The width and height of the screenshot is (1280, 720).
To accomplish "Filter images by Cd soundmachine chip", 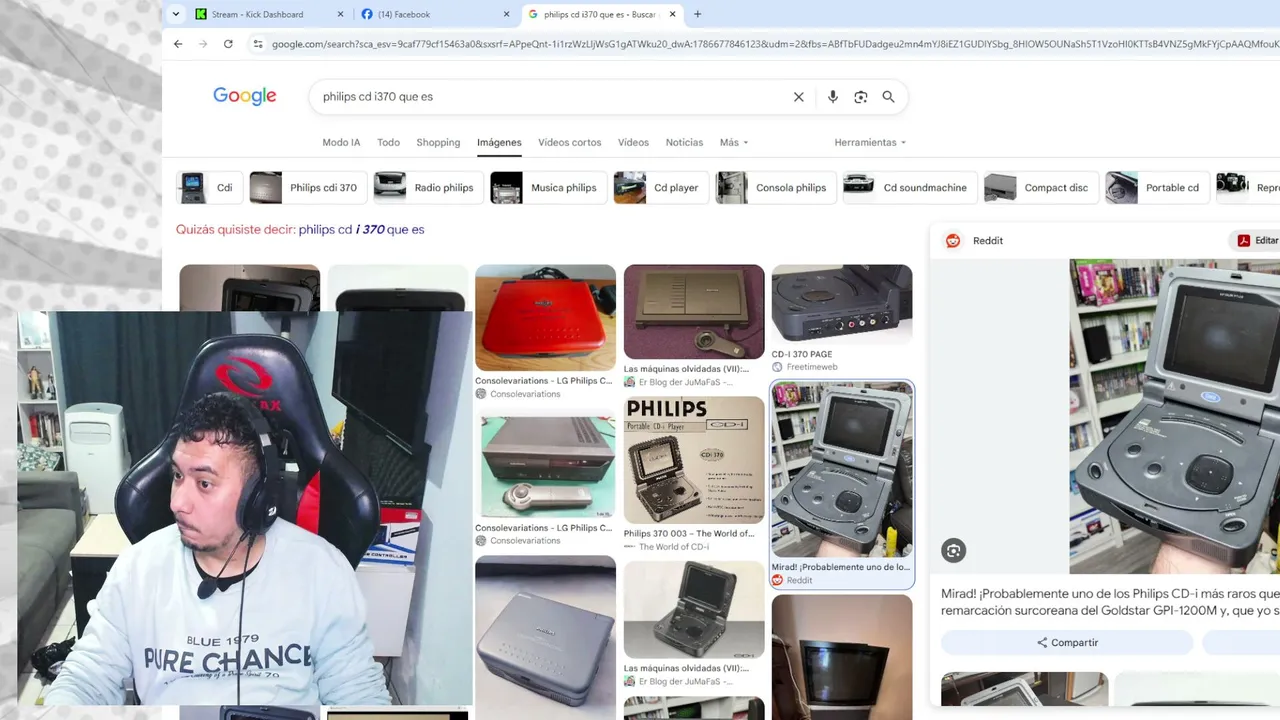I will pyautogui.click(x=910, y=188).
